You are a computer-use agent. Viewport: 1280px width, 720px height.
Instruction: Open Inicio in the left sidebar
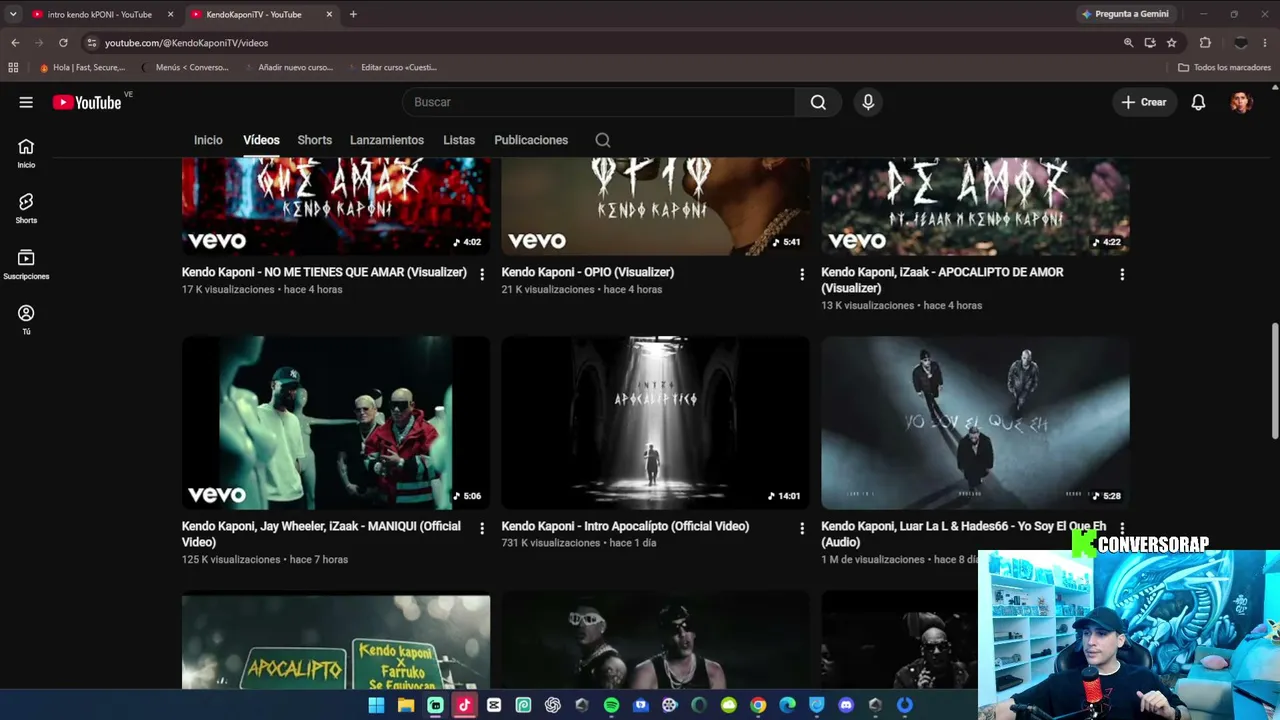(x=26, y=153)
